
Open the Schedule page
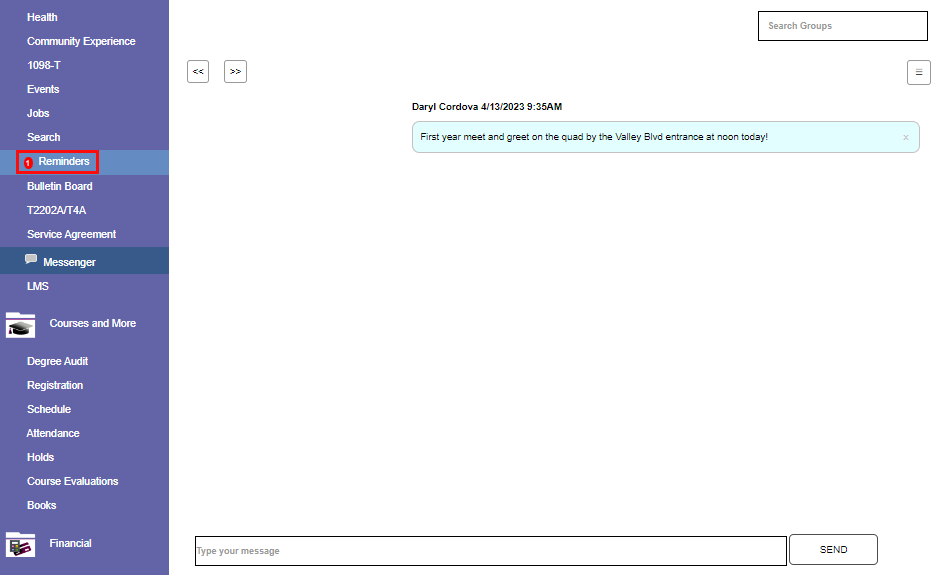tap(49, 409)
